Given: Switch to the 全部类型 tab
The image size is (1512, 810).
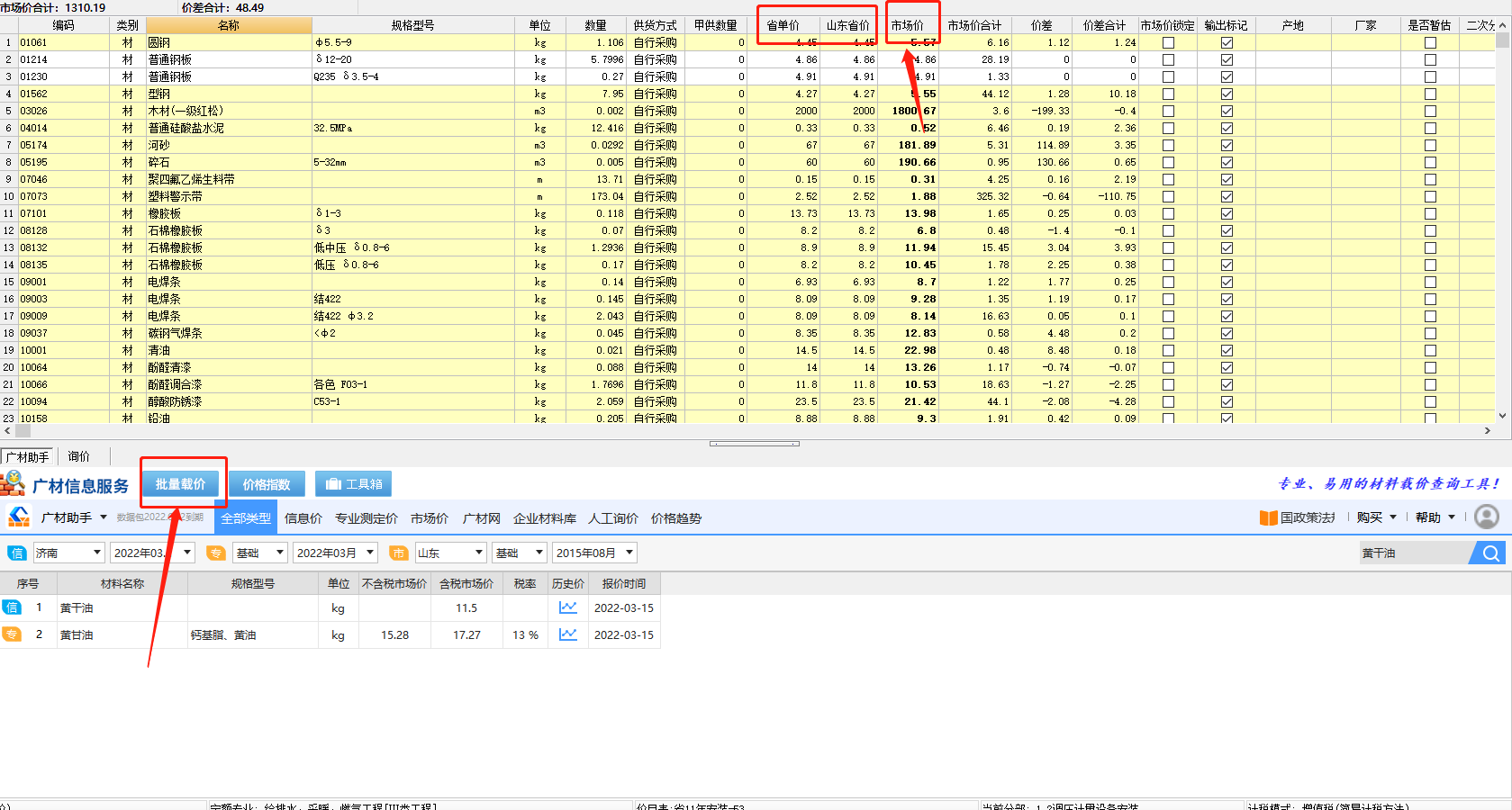Looking at the screenshot, I should click(x=246, y=518).
